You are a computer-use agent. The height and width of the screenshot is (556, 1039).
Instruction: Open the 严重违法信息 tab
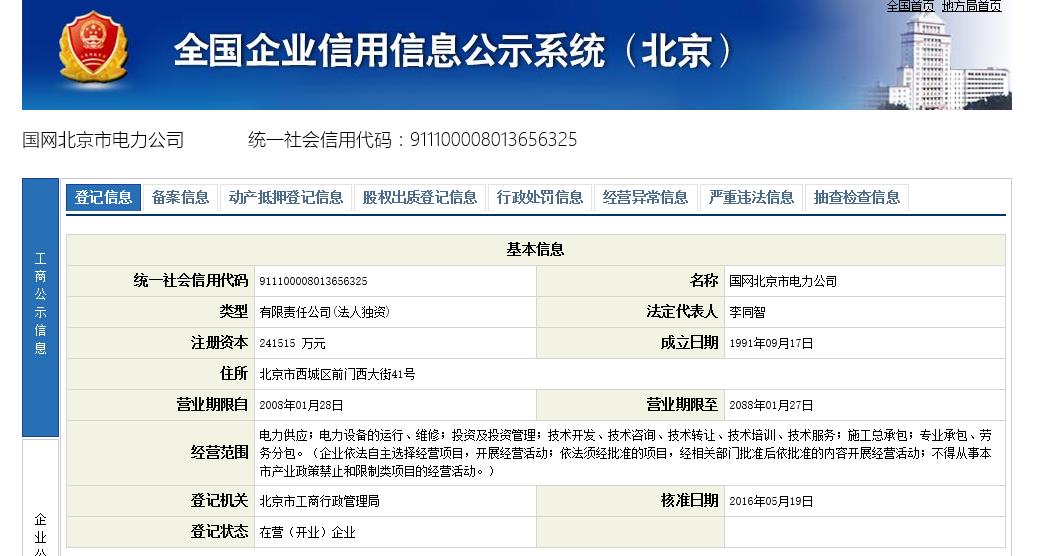click(751, 197)
